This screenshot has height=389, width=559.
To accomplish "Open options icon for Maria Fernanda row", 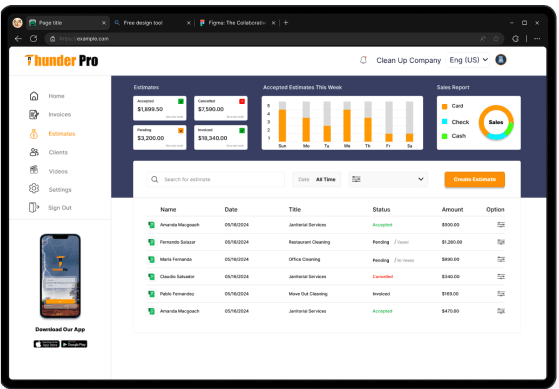I will click(501, 259).
